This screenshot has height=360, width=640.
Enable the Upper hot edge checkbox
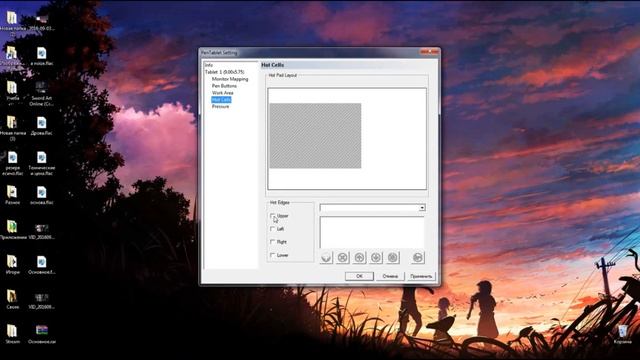click(272, 216)
